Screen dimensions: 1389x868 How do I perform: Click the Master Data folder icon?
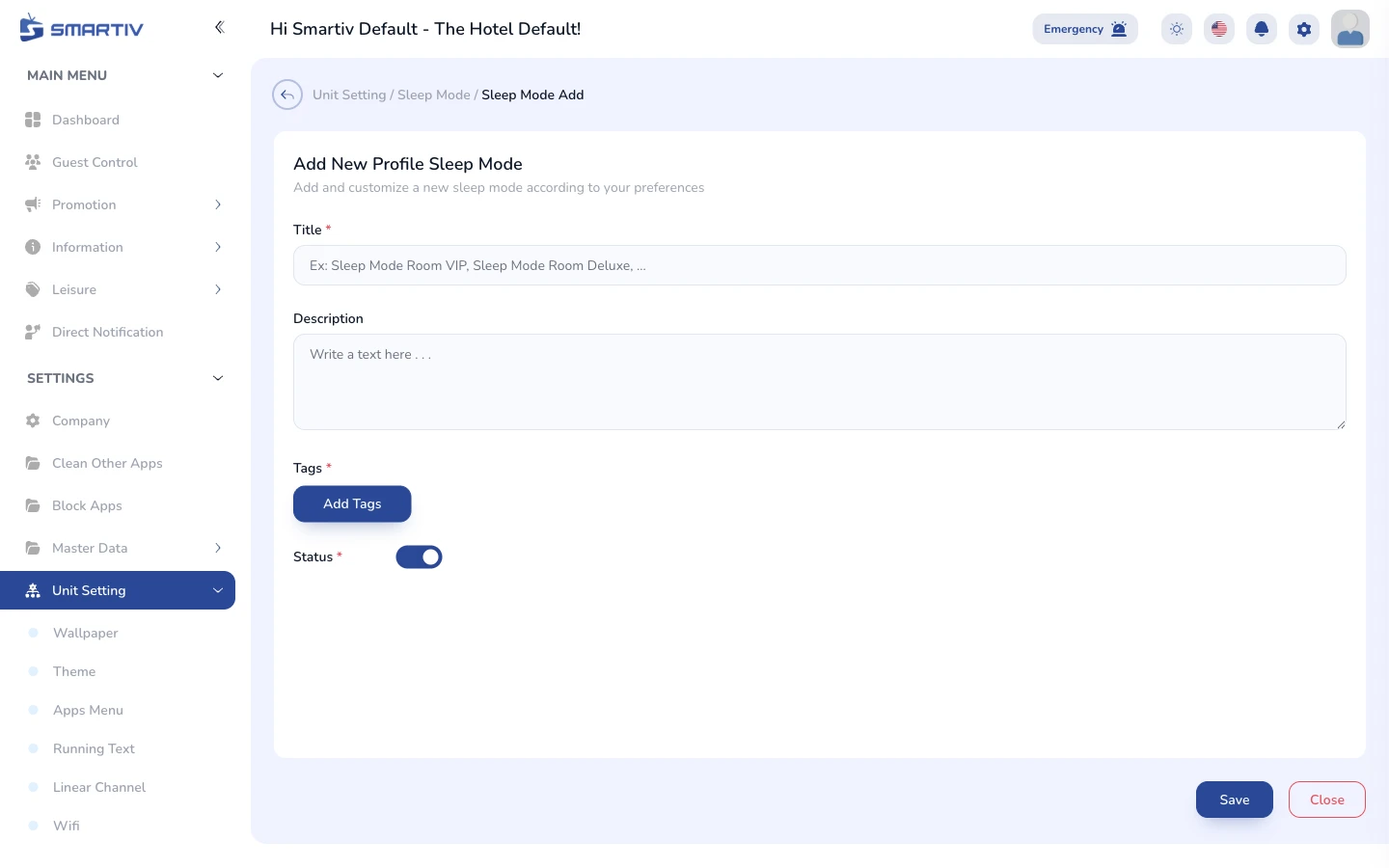pyautogui.click(x=33, y=548)
